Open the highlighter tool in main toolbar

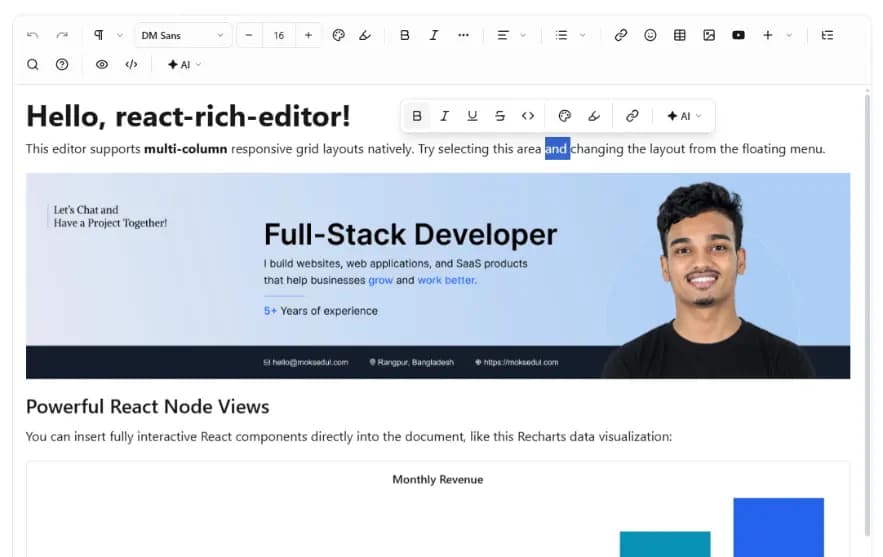pyautogui.click(x=365, y=35)
